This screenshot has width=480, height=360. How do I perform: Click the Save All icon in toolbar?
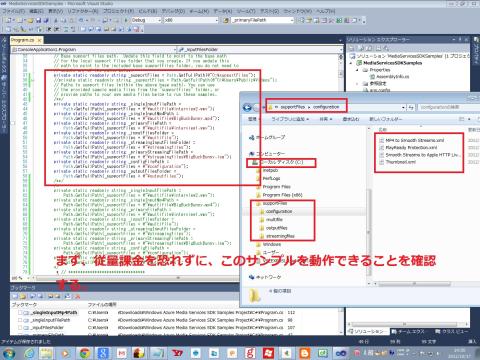tap(46, 20)
